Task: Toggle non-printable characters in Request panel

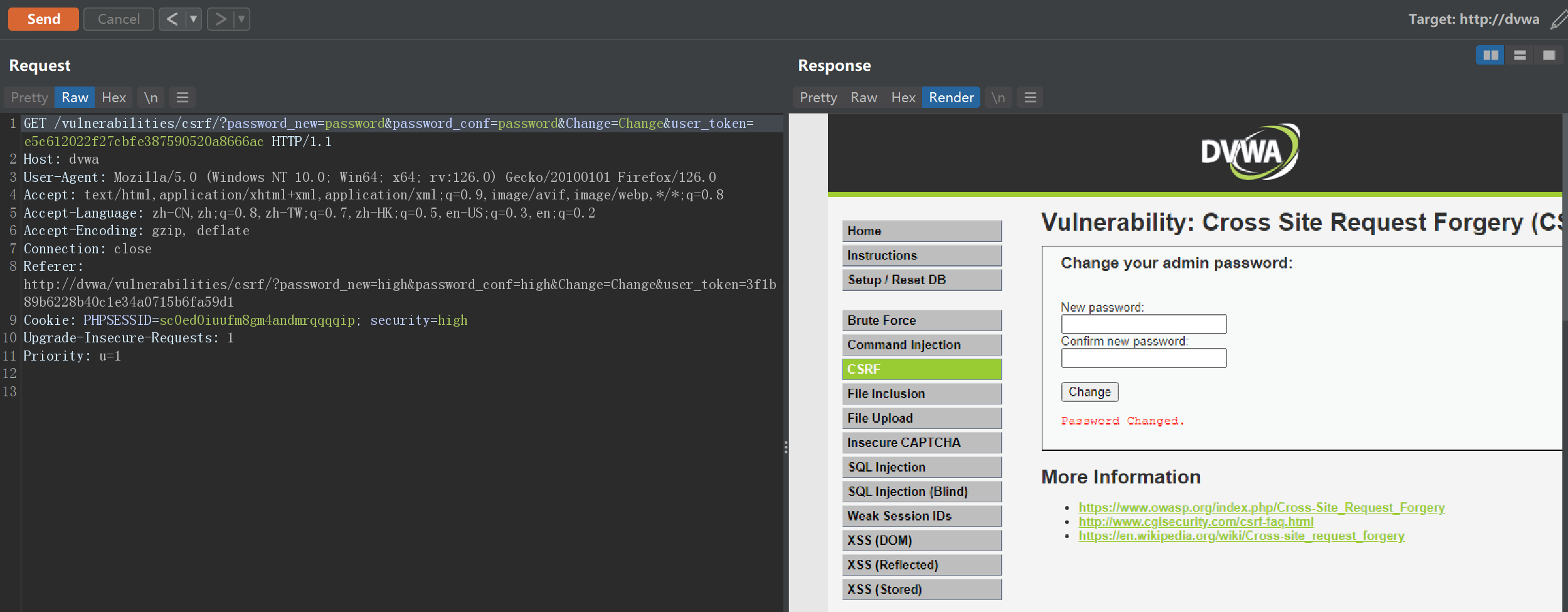Action: pos(151,97)
